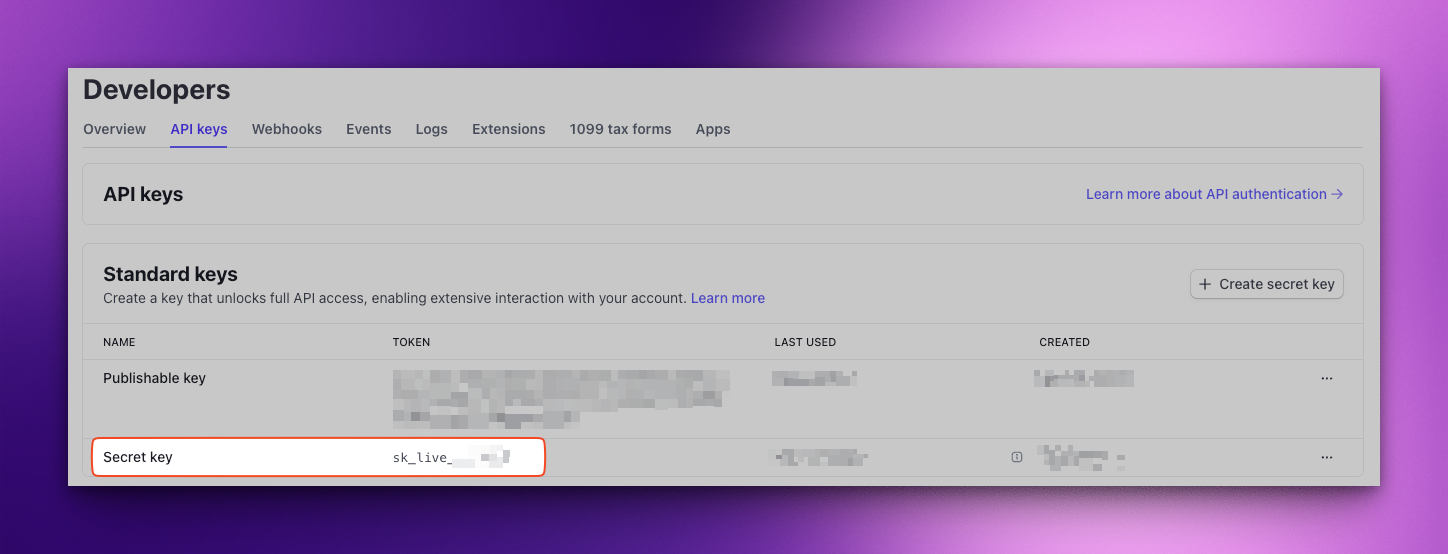Click the CREATED column header

[1064, 342]
